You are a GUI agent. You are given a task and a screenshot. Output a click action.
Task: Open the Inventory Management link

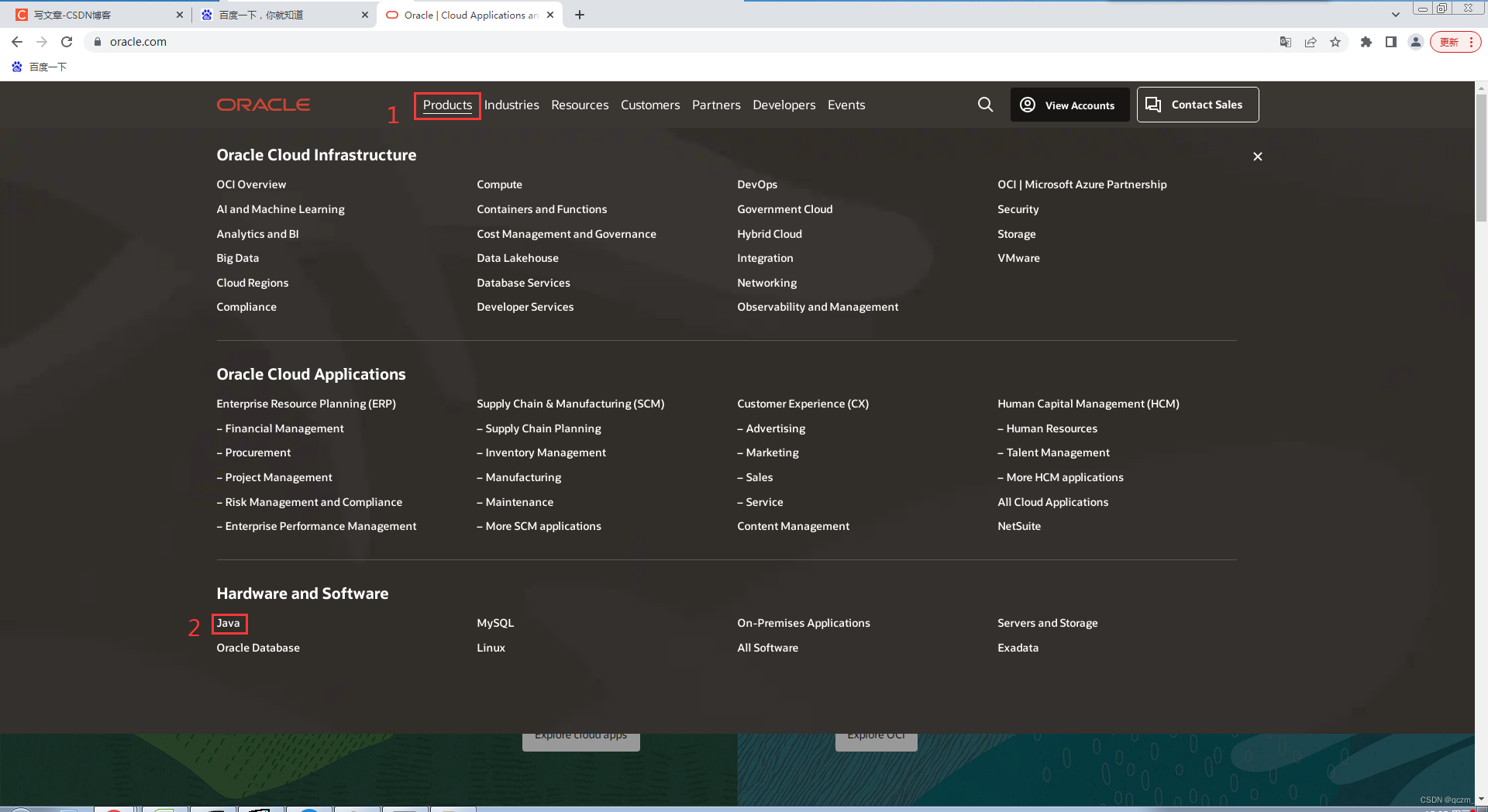[x=541, y=452]
